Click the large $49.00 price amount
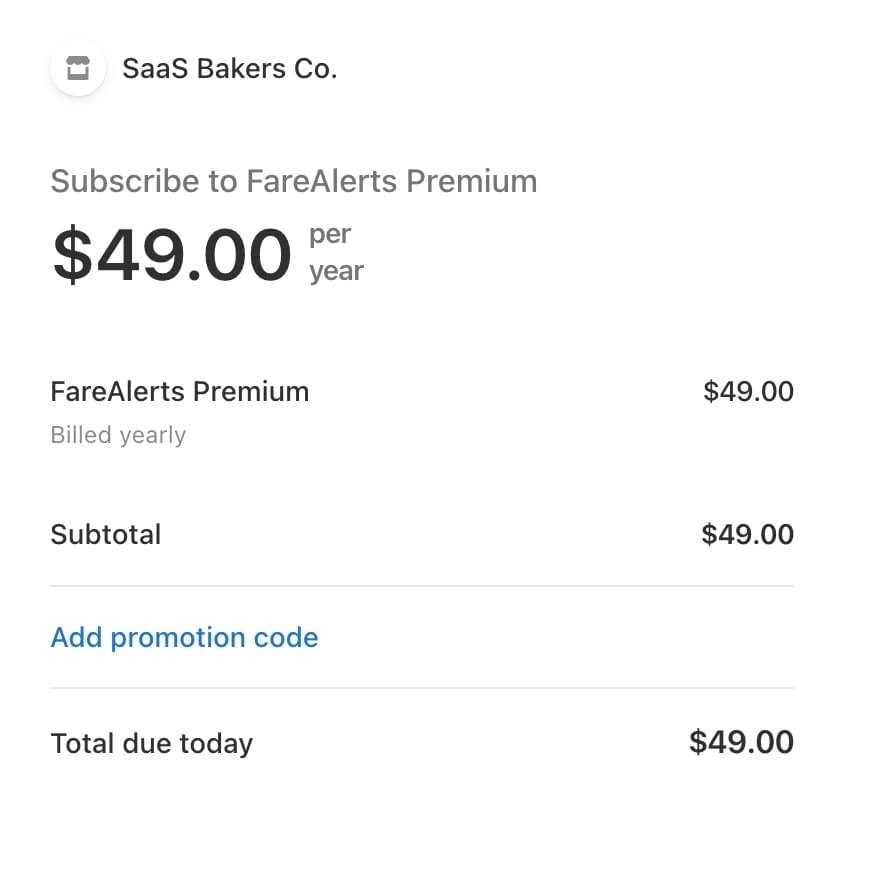The height and width of the screenshot is (878, 872). point(172,254)
